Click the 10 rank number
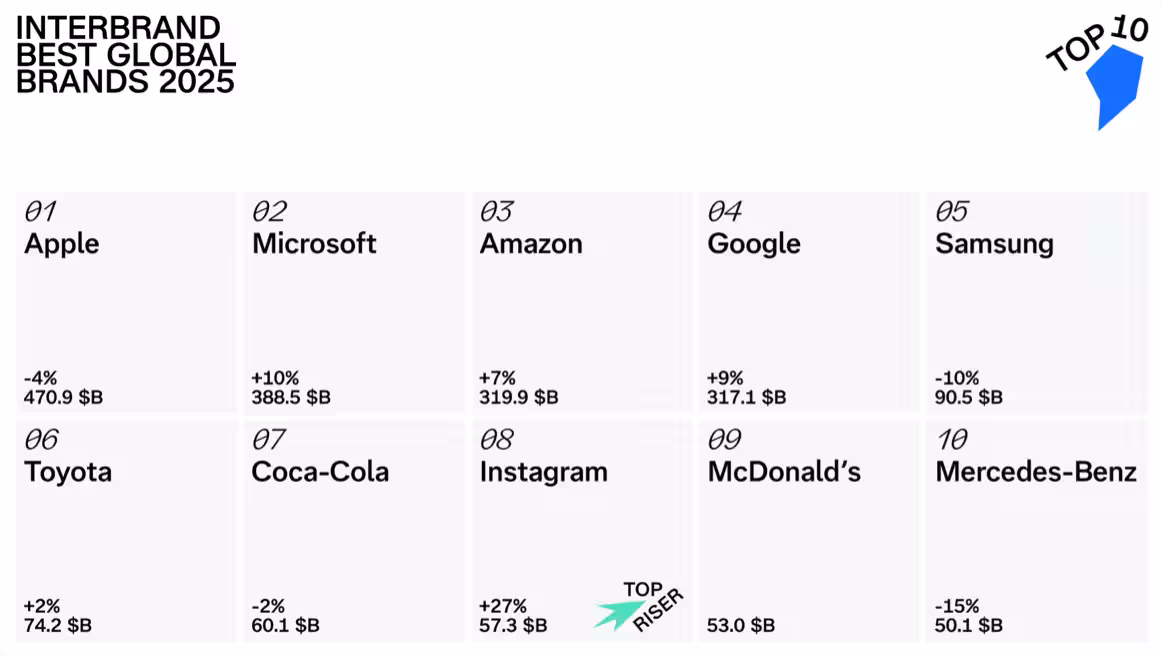Viewport: 1164px width, 656px height. point(952,440)
